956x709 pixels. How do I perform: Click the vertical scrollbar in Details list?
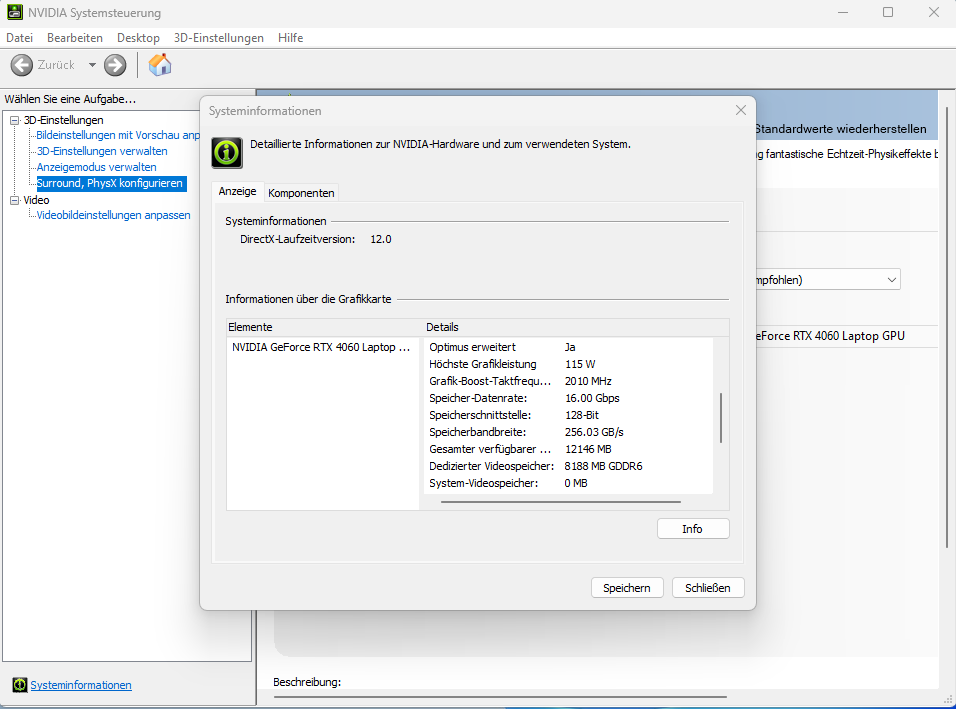(x=721, y=418)
